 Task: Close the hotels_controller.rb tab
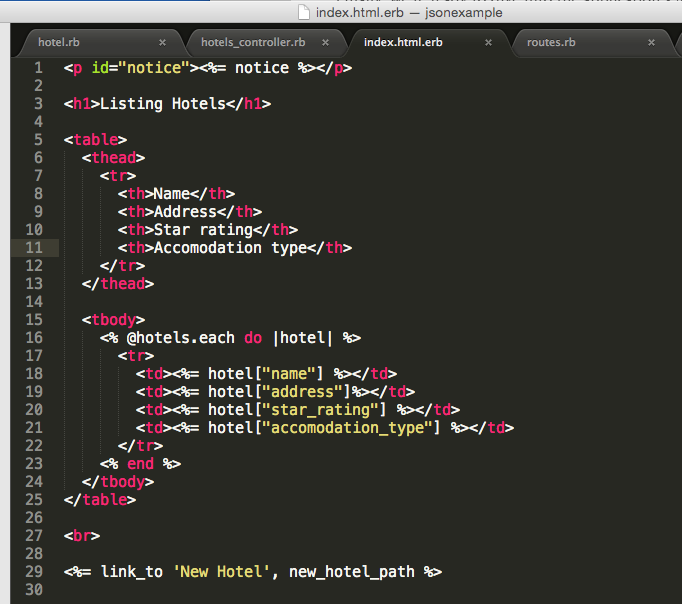(325, 43)
